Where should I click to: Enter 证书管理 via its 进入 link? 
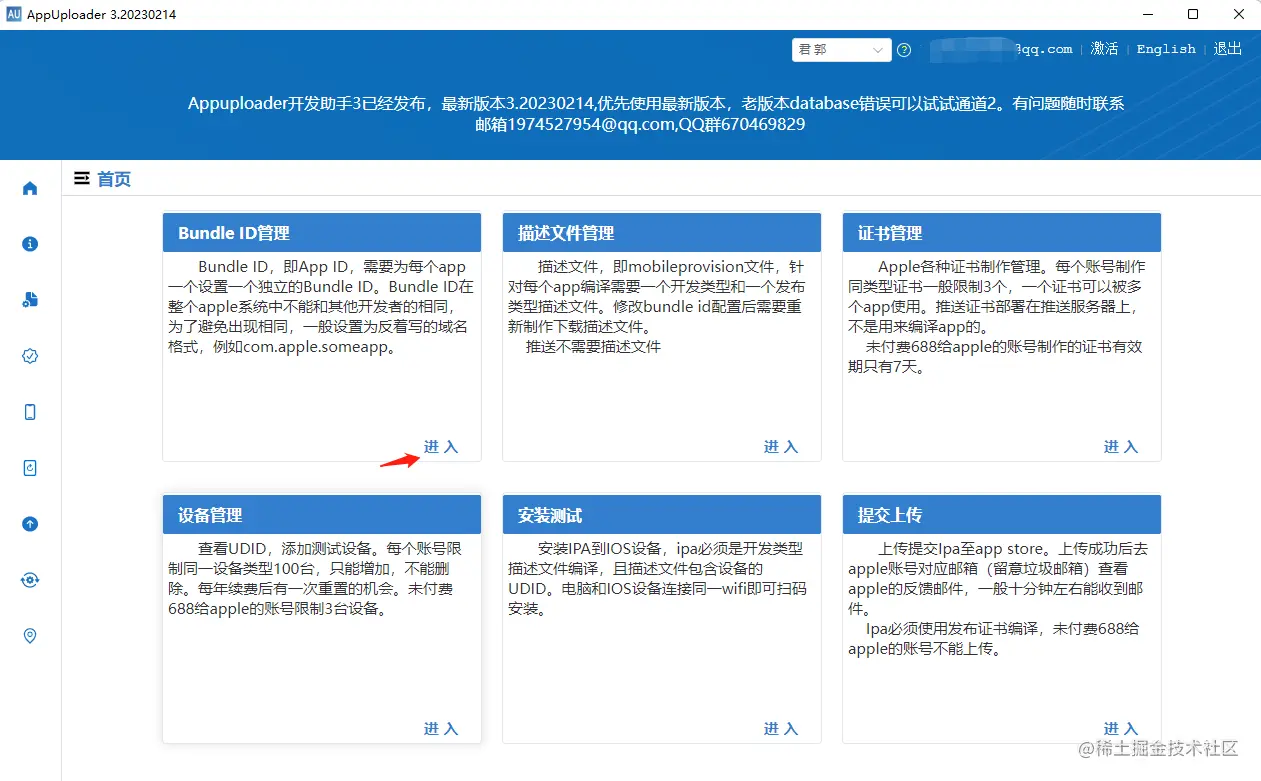(x=1121, y=447)
